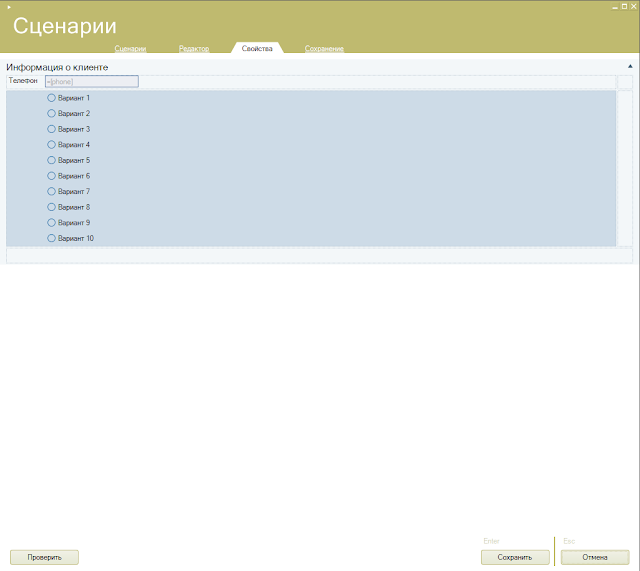Select the Вариант 2 radio button
640x571 pixels.
tap(51, 113)
